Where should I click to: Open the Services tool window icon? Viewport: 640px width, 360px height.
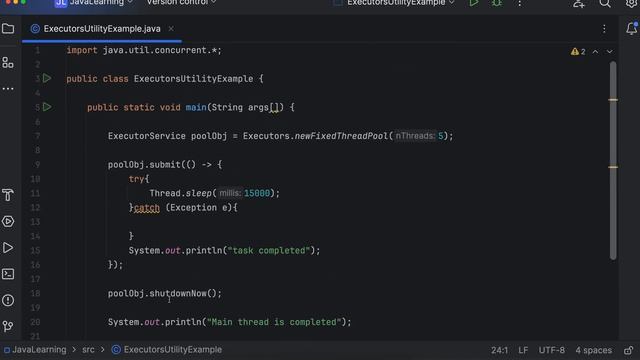pyautogui.click(x=8, y=221)
